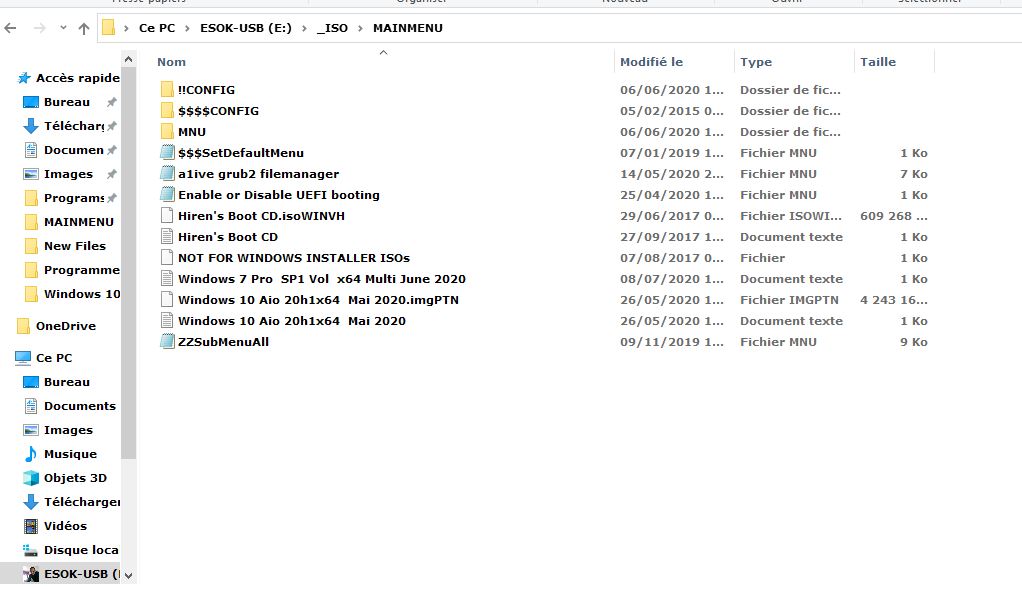Open 'New Files' in the navigation pane
Viewport: 1022px width, 589px height.
click(75, 246)
